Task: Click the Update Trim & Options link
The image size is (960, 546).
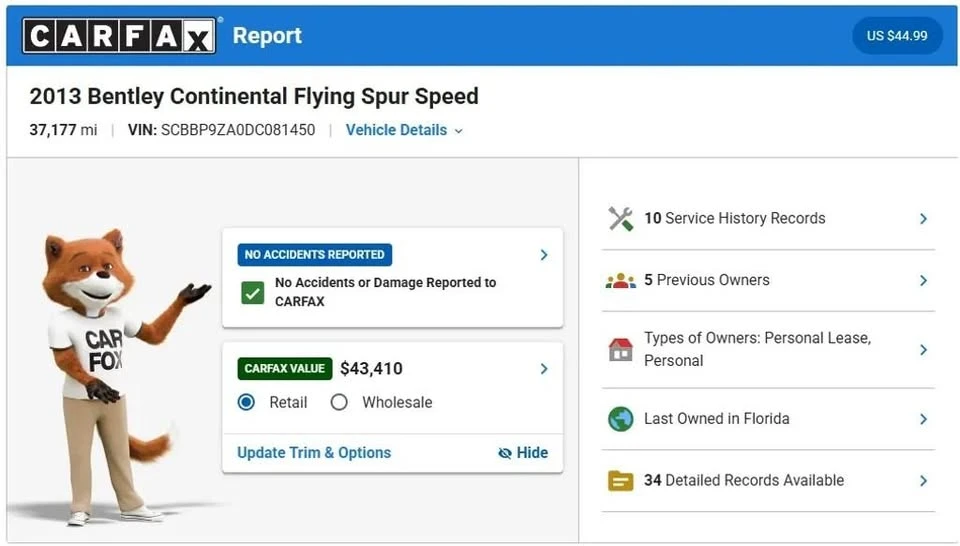Action: [314, 452]
